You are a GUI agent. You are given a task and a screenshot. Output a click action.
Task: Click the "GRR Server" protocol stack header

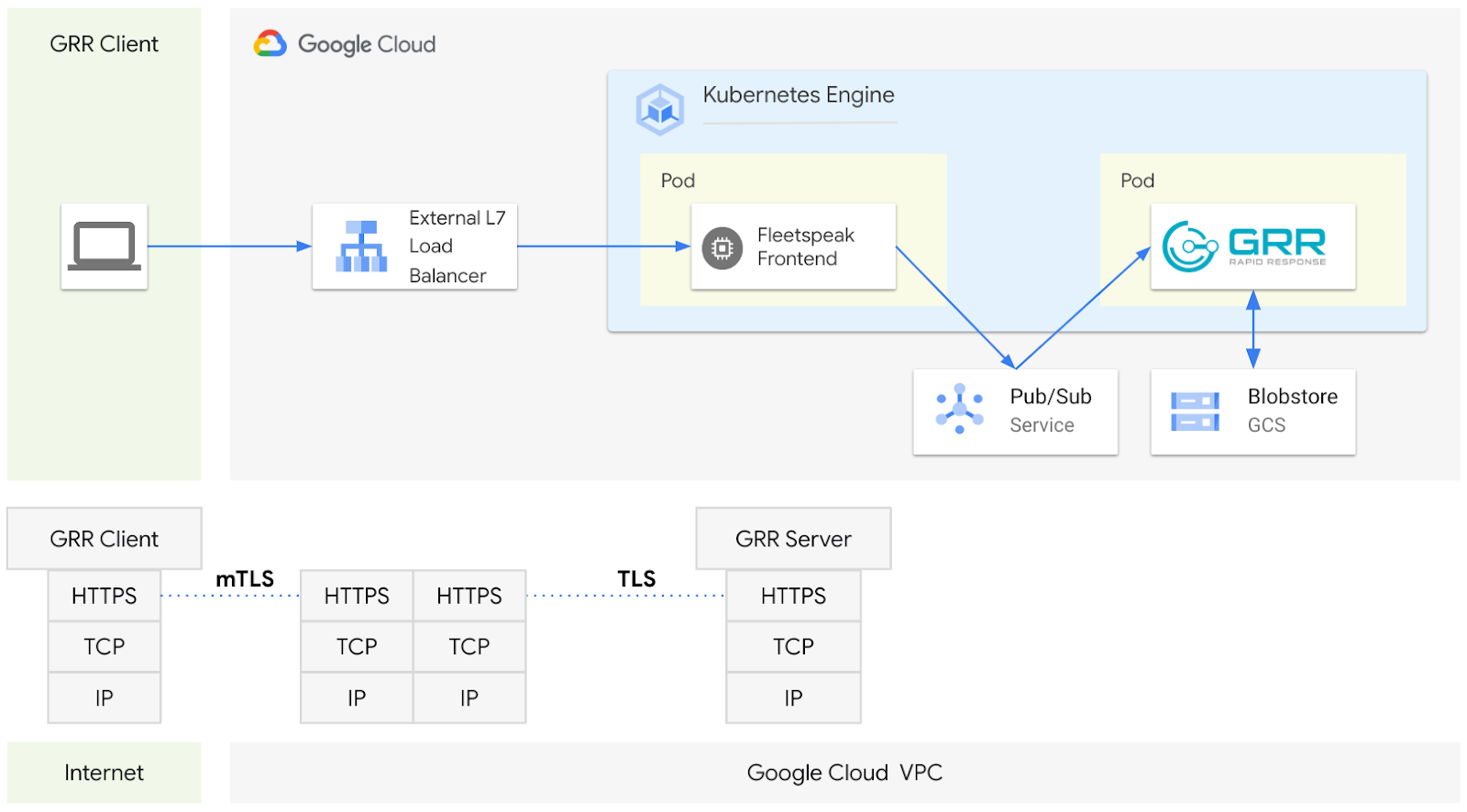pos(794,539)
